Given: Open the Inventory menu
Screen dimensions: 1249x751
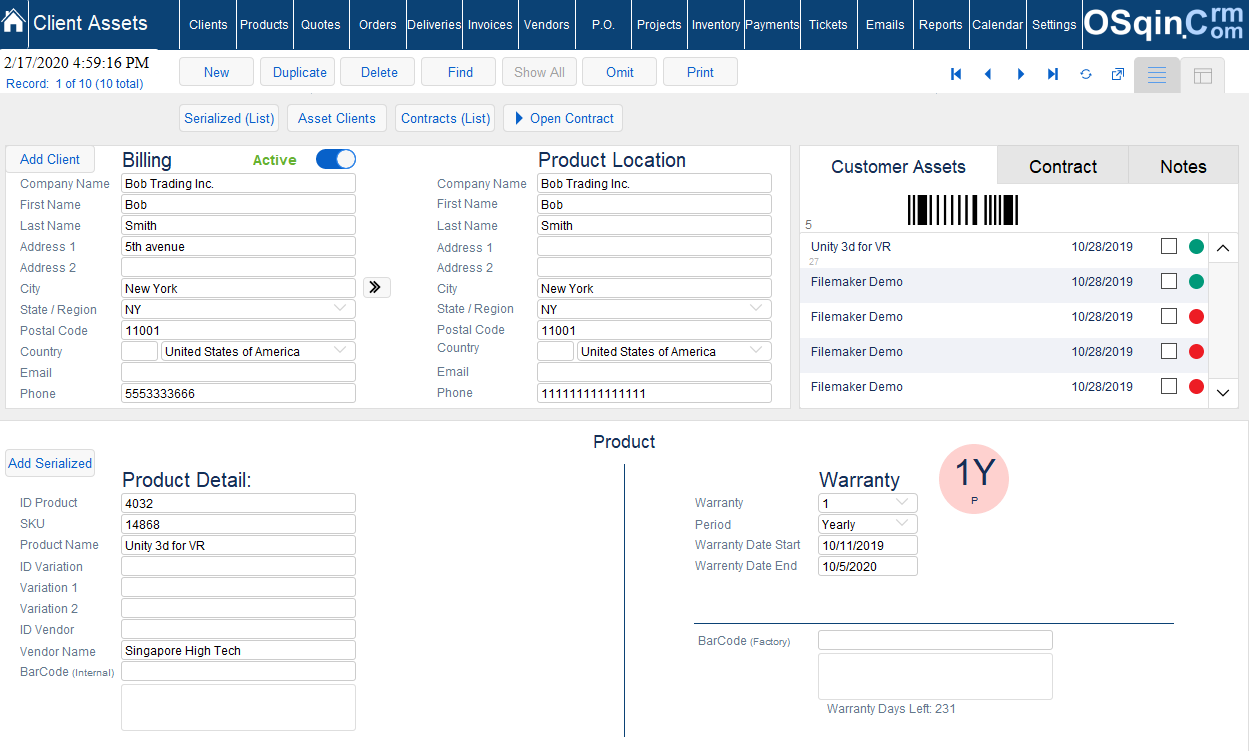Looking at the screenshot, I should [x=716, y=25].
